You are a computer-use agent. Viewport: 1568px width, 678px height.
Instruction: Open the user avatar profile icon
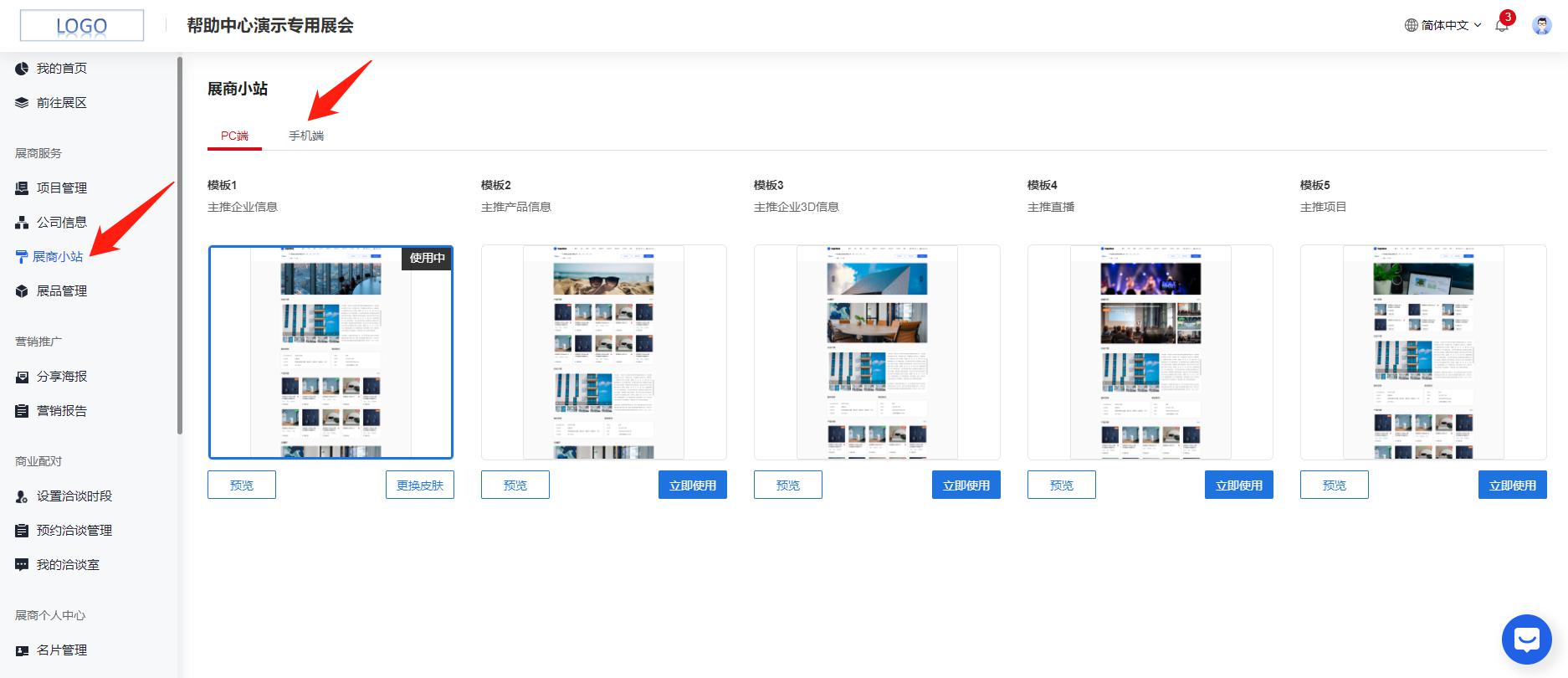[x=1541, y=25]
